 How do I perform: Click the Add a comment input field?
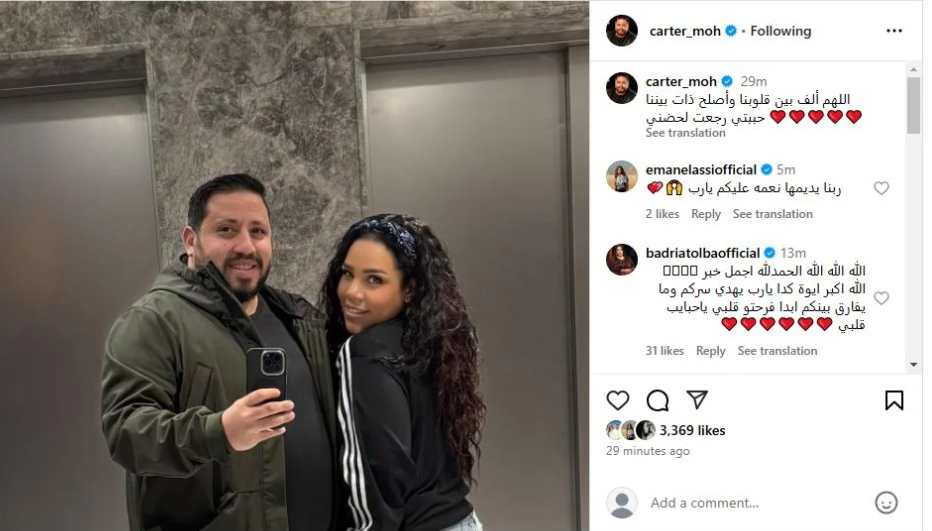tap(755, 503)
